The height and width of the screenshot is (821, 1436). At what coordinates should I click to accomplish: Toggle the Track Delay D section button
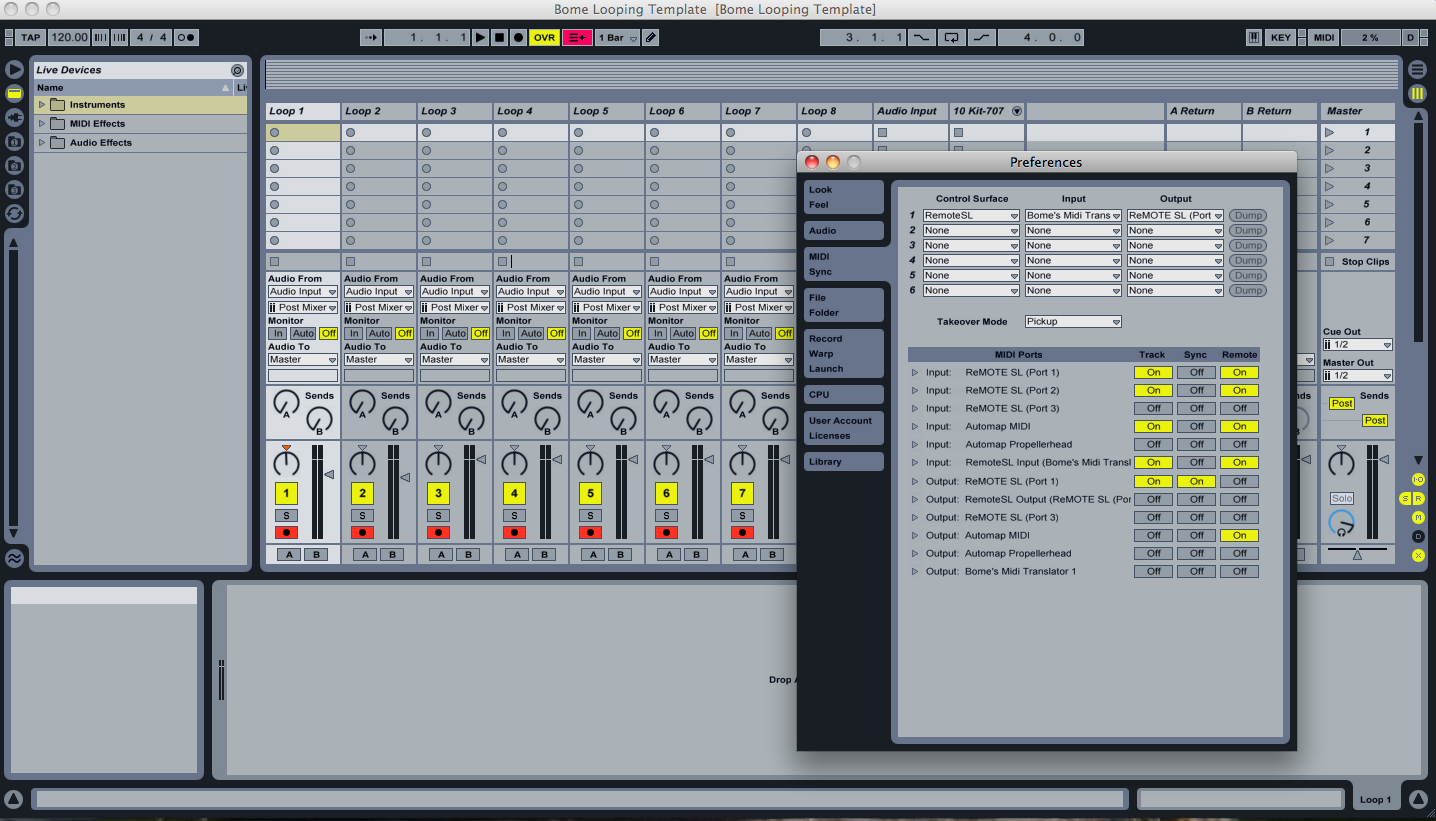coord(1418,536)
